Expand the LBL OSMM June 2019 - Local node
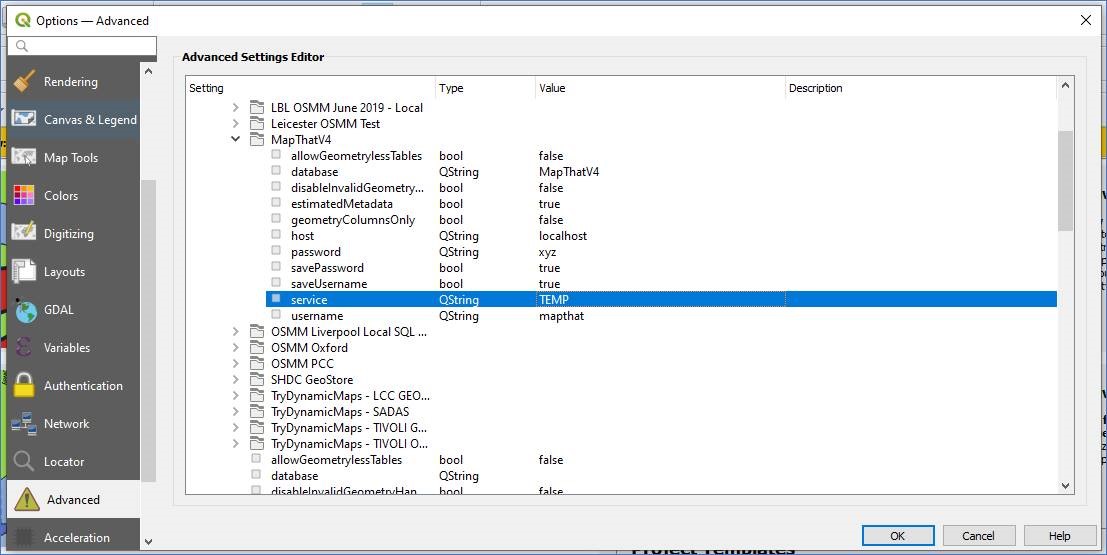 pyautogui.click(x=236, y=108)
